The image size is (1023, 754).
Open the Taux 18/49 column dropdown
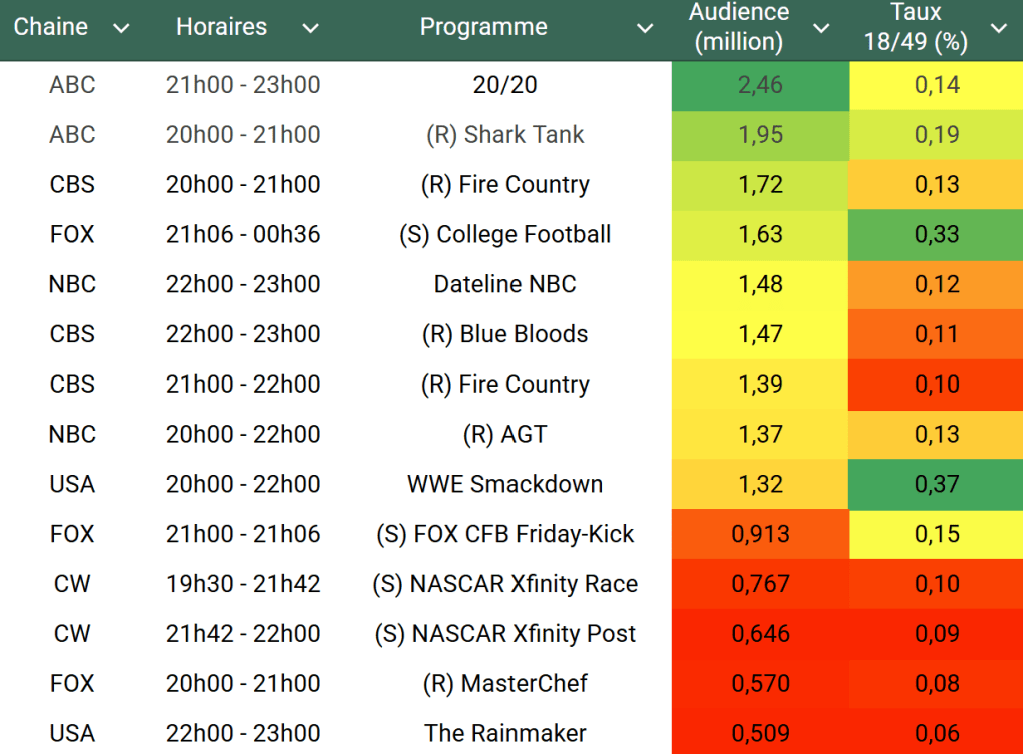click(x=998, y=28)
